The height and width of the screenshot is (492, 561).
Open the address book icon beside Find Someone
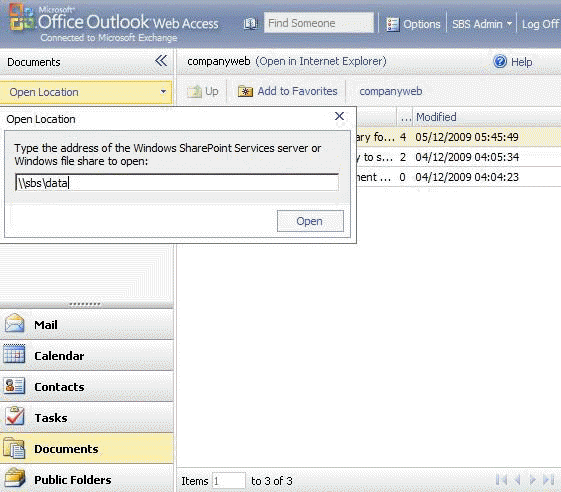pyautogui.click(x=250, y=24)
